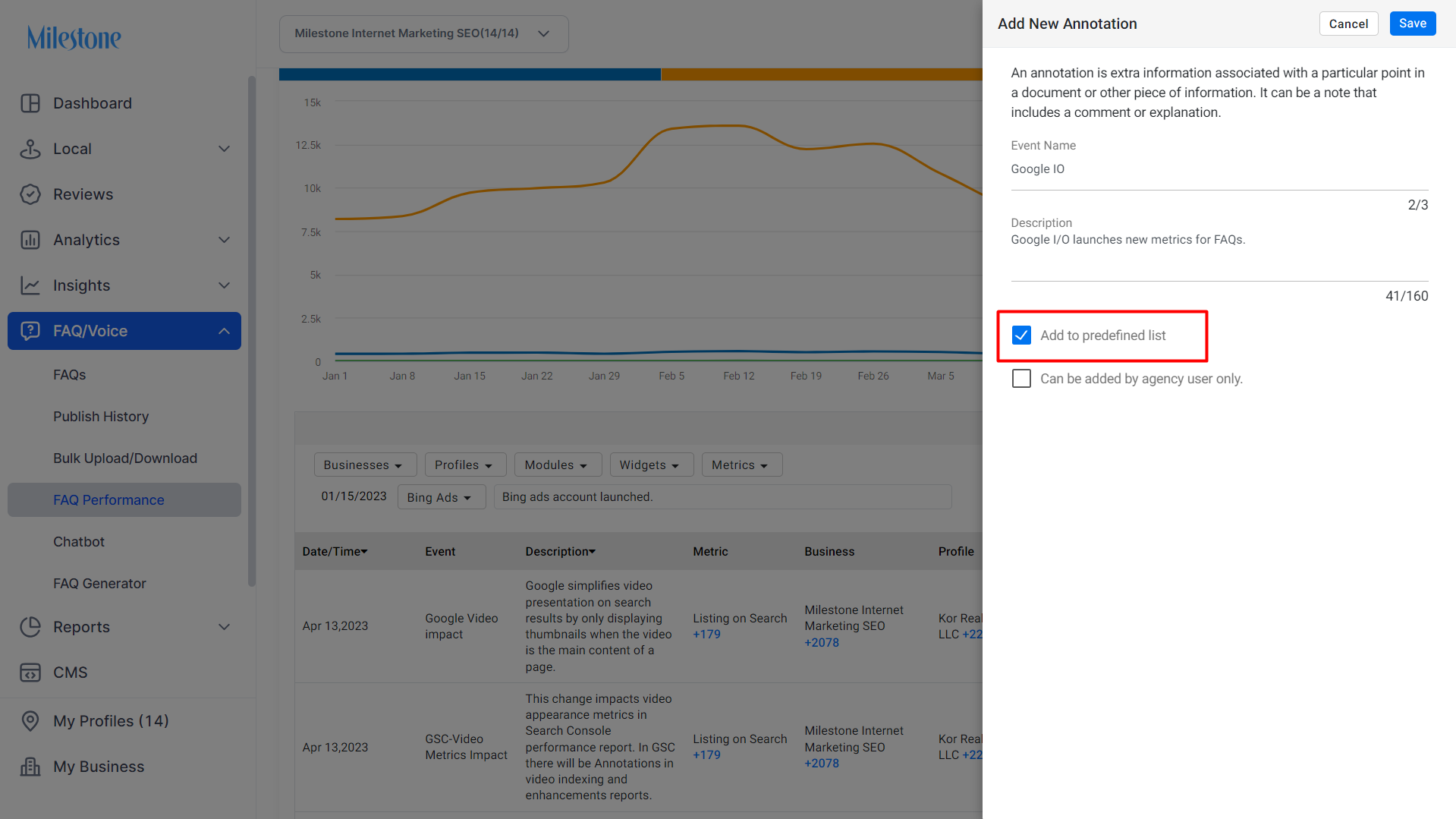Open My Profiles (14)
1456x819 pixels.
pyautogui.click(x=111, y=721)
